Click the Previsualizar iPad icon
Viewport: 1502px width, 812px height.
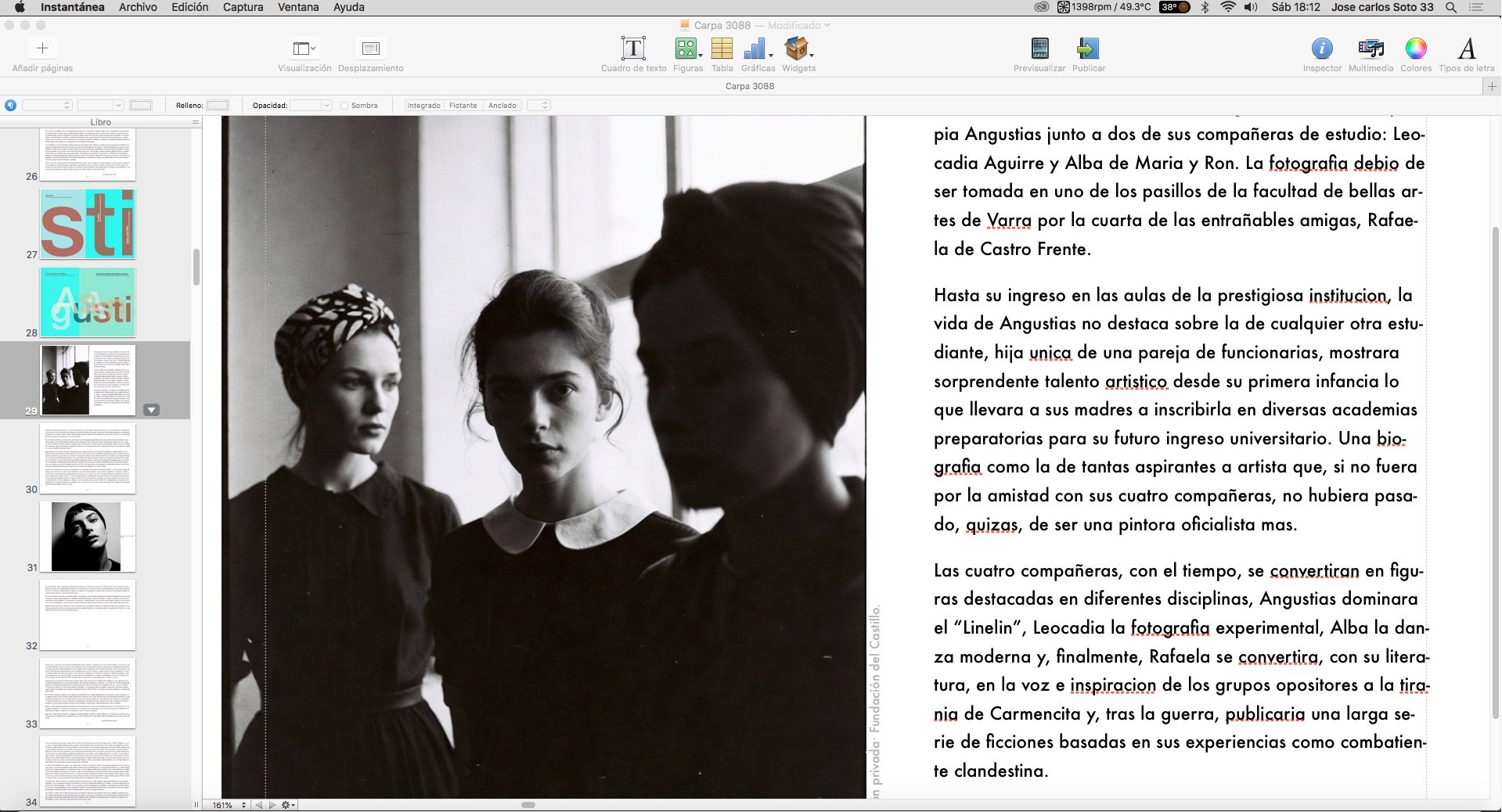pyautogui.click(x=1039, y=49)
